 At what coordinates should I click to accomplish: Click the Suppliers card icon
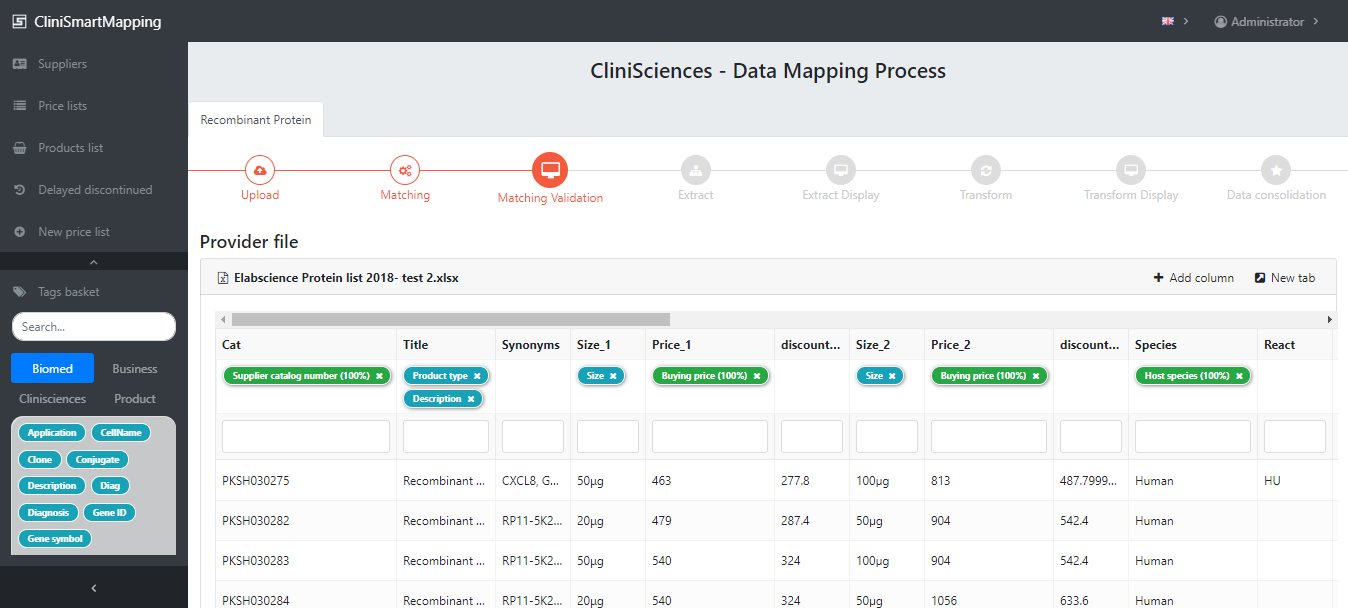pyautogui.click(x=19, y=64)
